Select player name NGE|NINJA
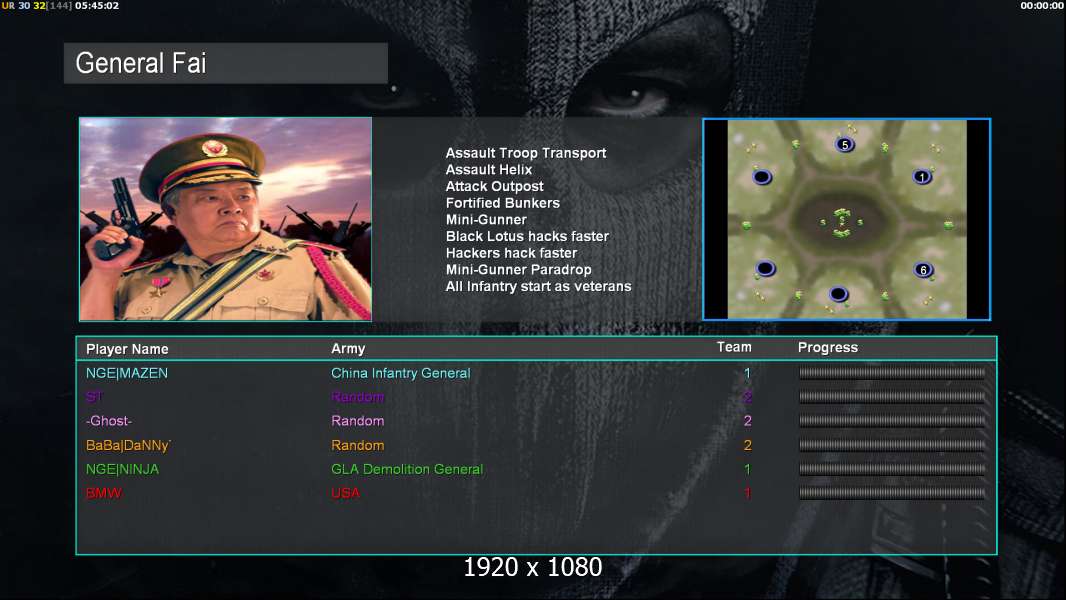The width and height of the screenshot is (1066, 600). (x=122, y=470)
